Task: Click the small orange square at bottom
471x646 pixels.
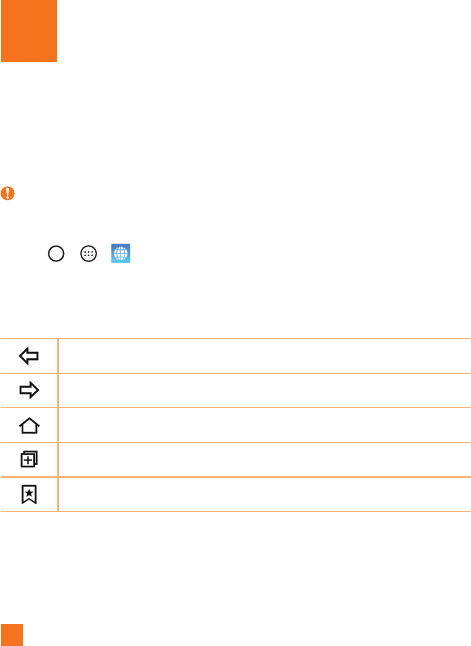Action: (x=12, y=635)
